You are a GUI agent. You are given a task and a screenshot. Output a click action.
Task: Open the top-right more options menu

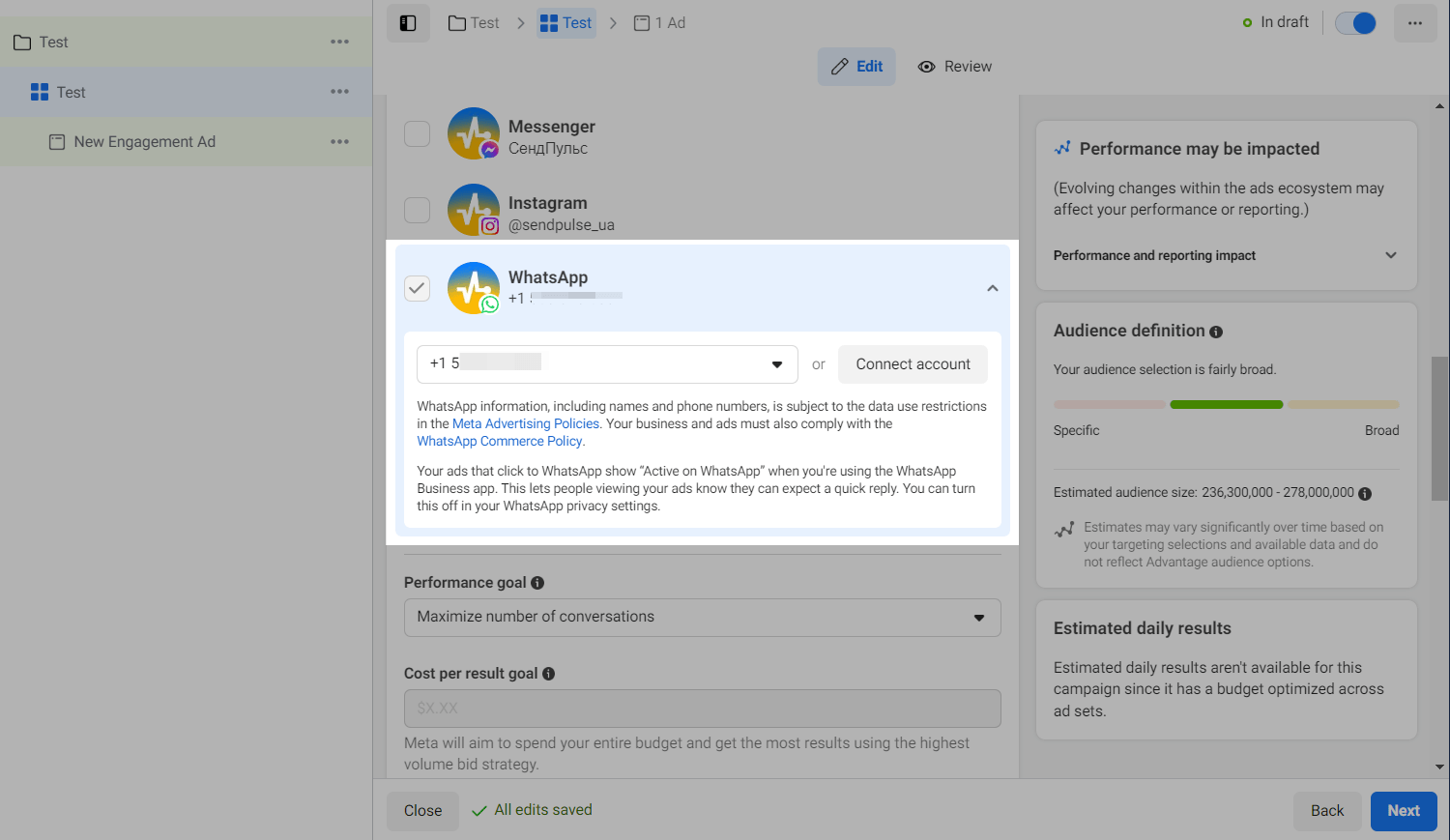1415,23
